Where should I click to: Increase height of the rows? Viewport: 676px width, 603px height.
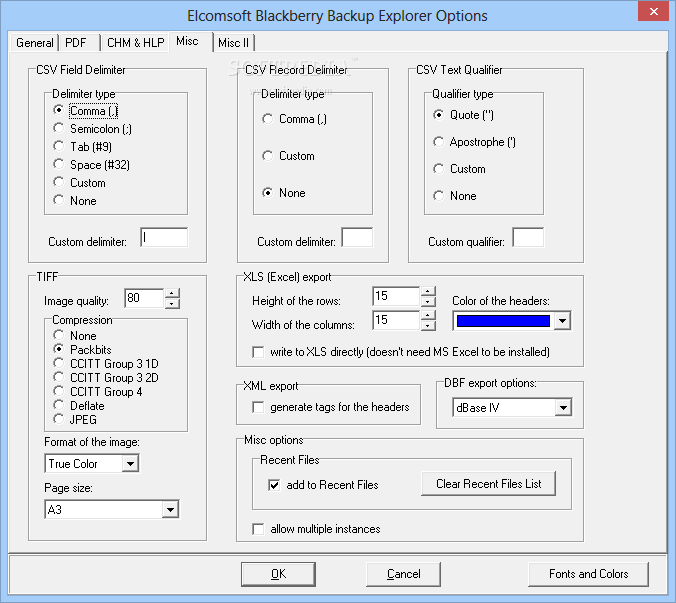(428, 291)
